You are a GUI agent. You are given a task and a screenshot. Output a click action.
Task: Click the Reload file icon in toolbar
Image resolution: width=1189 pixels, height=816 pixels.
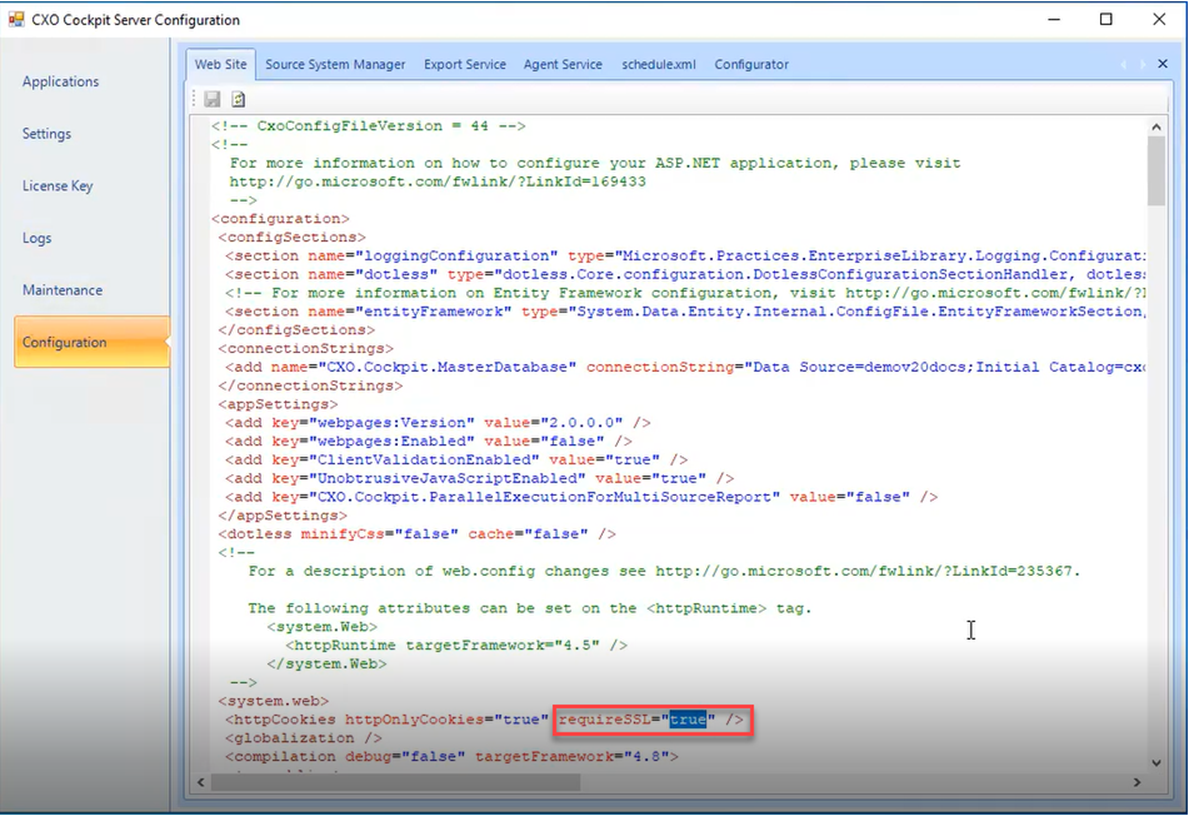(x=238, y=99)
